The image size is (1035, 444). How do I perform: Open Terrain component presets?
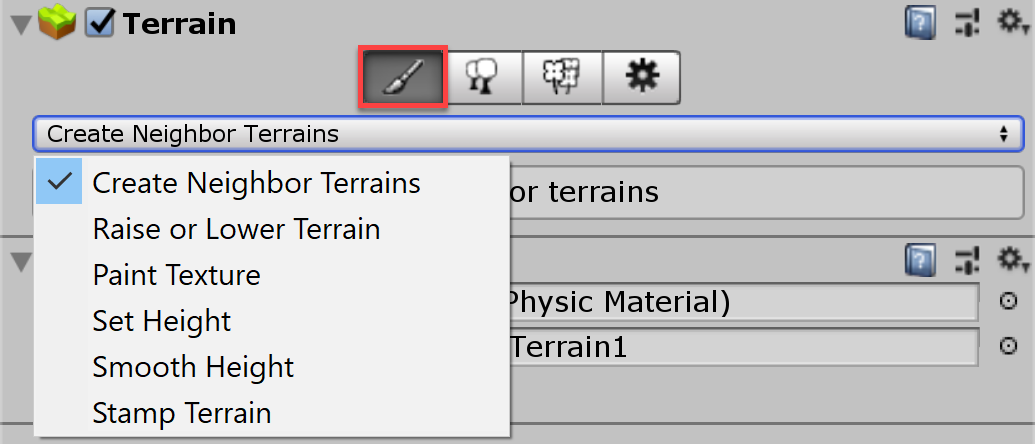[x=966, y=22]
